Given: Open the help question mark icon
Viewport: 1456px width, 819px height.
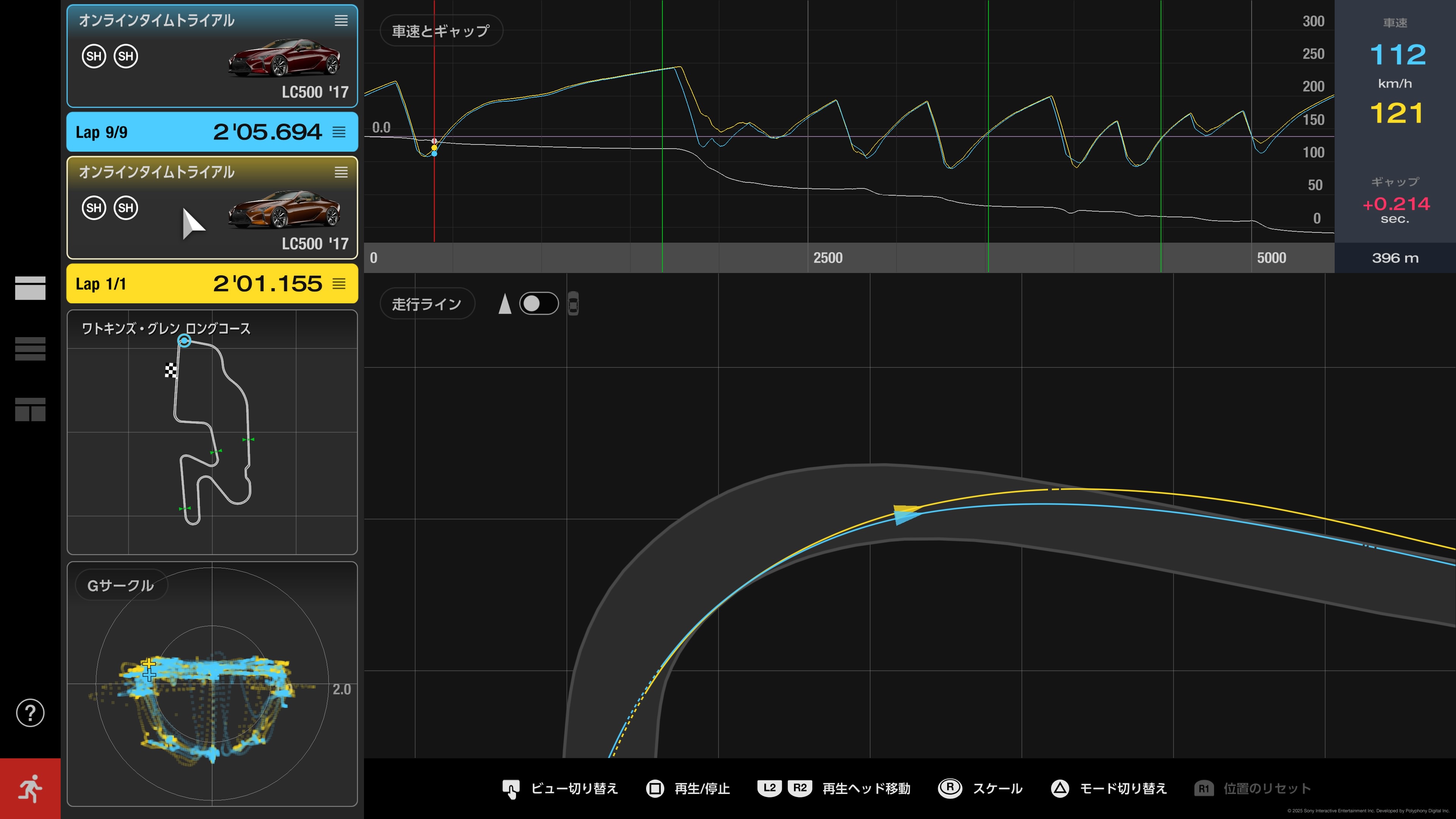Looking at the screenshot, I should [30, 713].
